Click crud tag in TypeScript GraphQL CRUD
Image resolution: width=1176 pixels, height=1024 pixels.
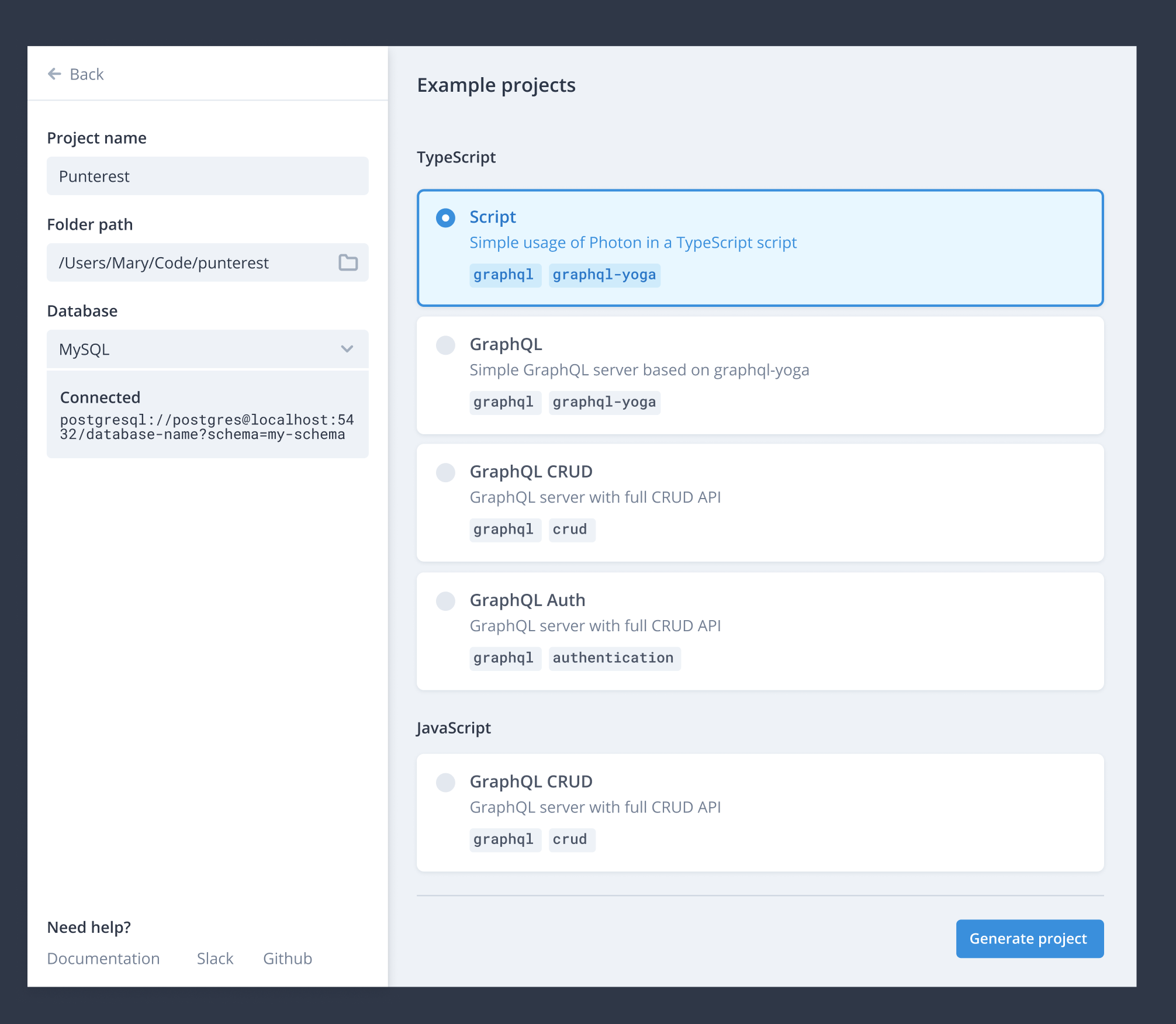click(572, 530)
